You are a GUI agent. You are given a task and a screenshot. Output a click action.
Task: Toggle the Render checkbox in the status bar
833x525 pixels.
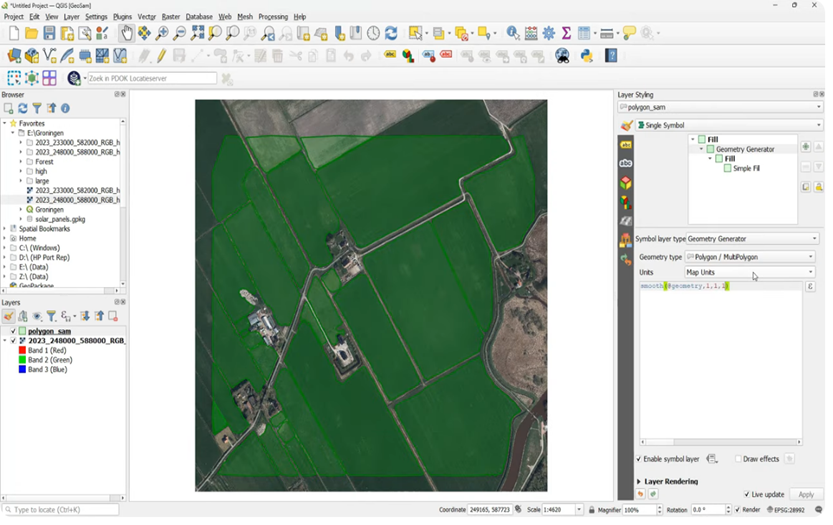tap(737, 510)
